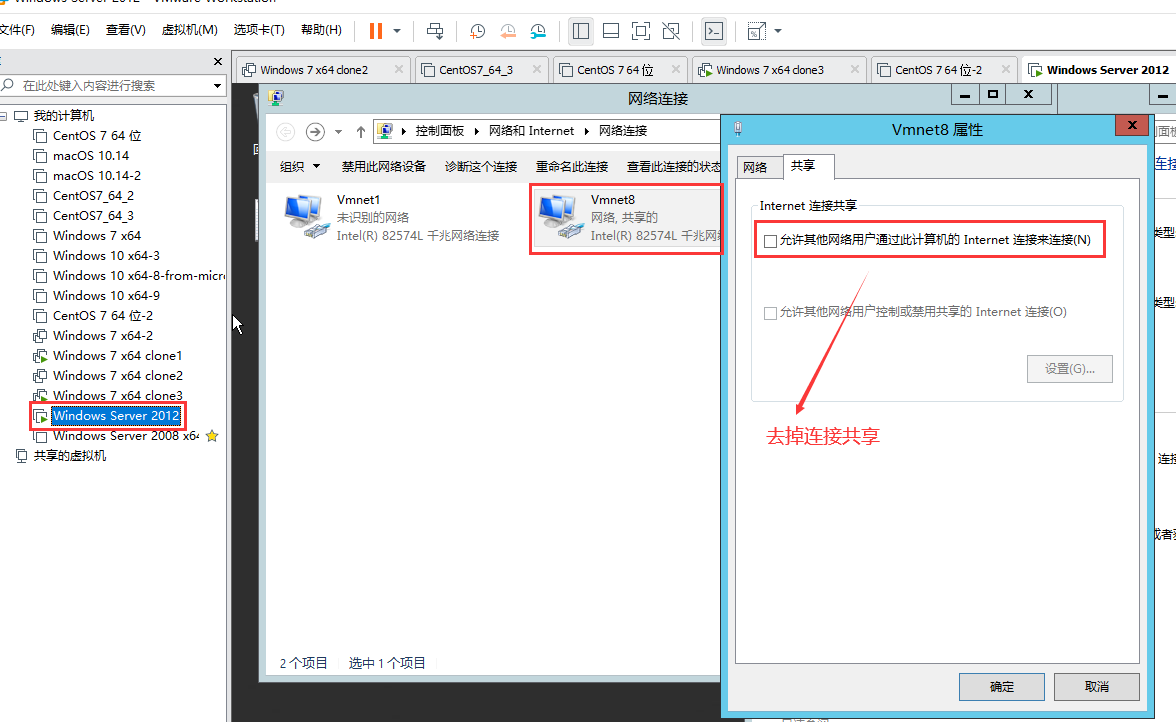Open the 选项卡(T) menu
This screenshot has height=722, width=1176.
[x=259, y=30]
